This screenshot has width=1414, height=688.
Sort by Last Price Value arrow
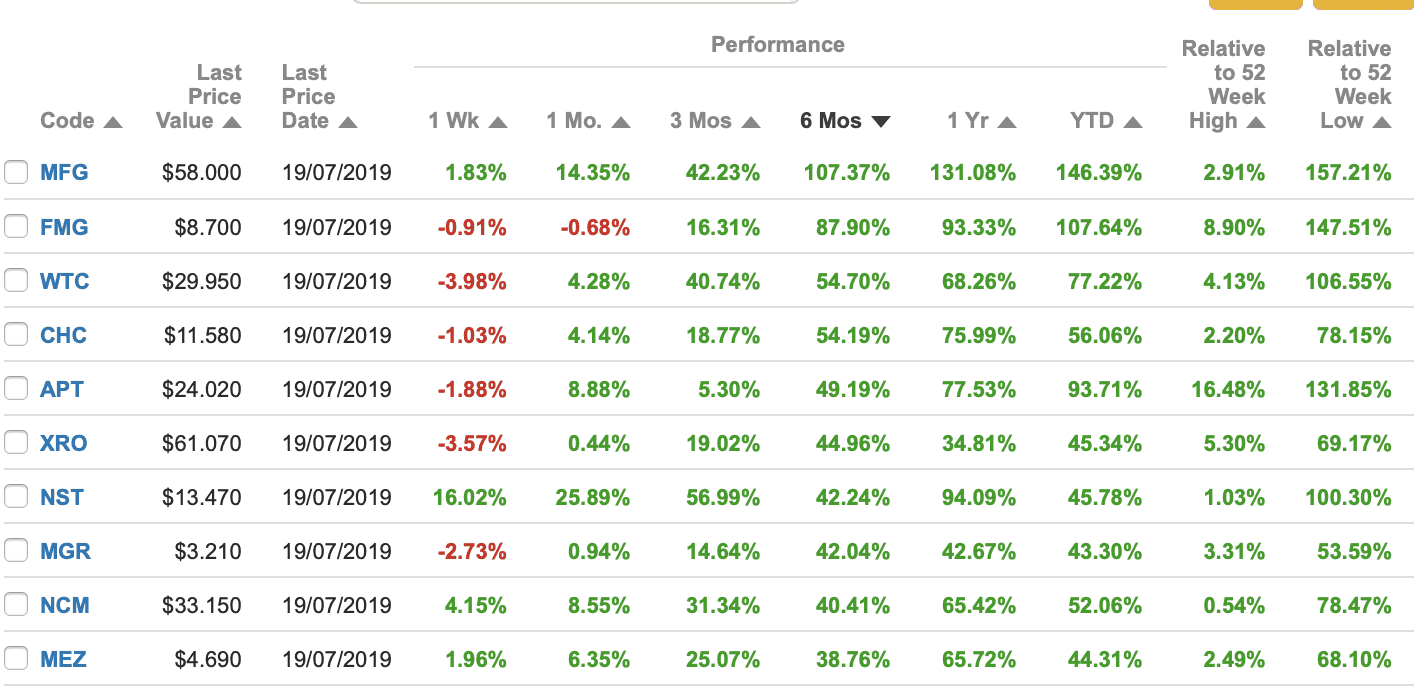pyautogui.click(x=232, y=122)
